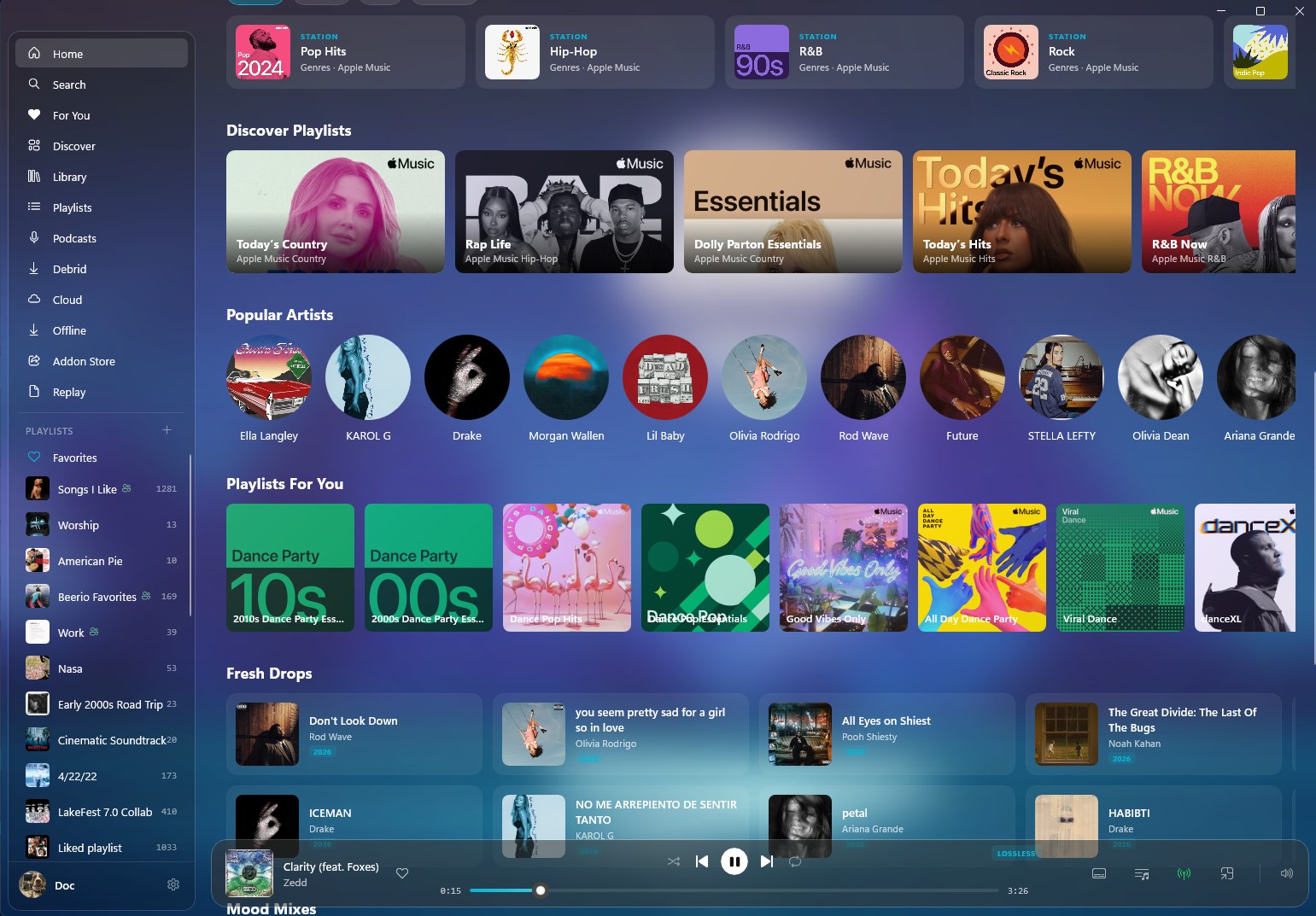Open the Favorites playlist
The image size is (1316, 916).
pyautogui.click(x=102, y=458)
